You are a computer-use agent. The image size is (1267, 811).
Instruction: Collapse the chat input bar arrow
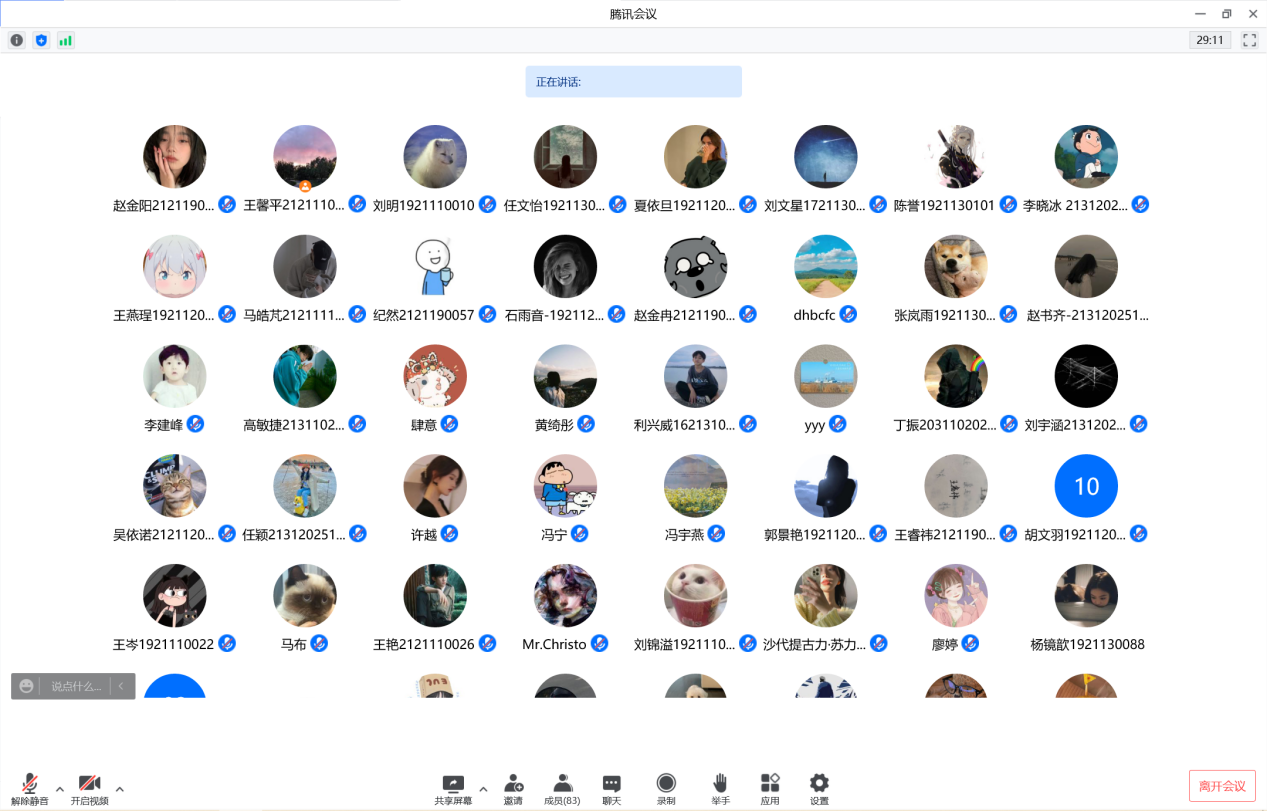(121, 686)
